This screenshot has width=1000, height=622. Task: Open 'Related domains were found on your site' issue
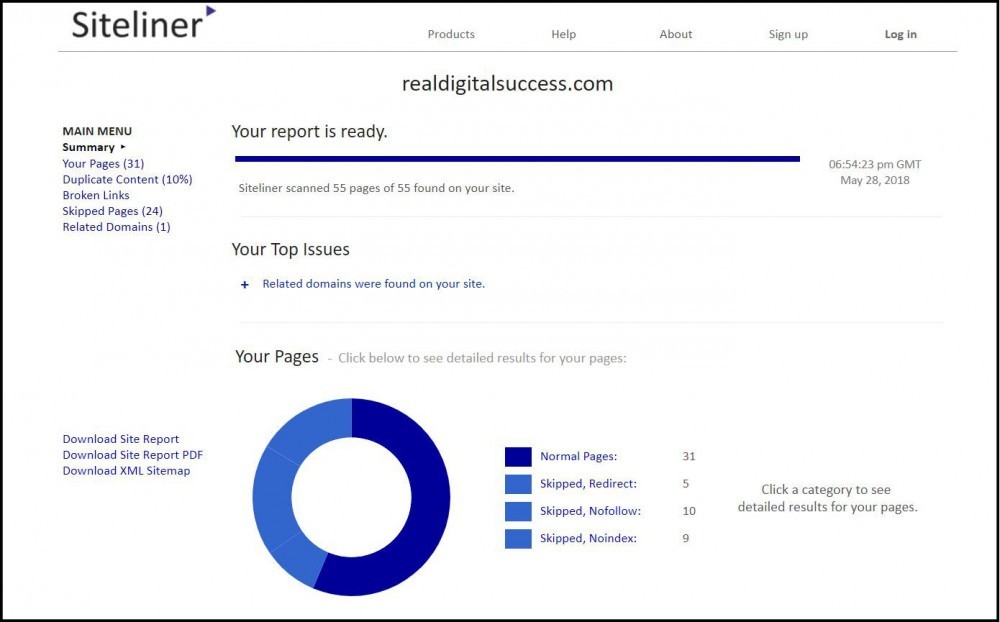(374, 284)
